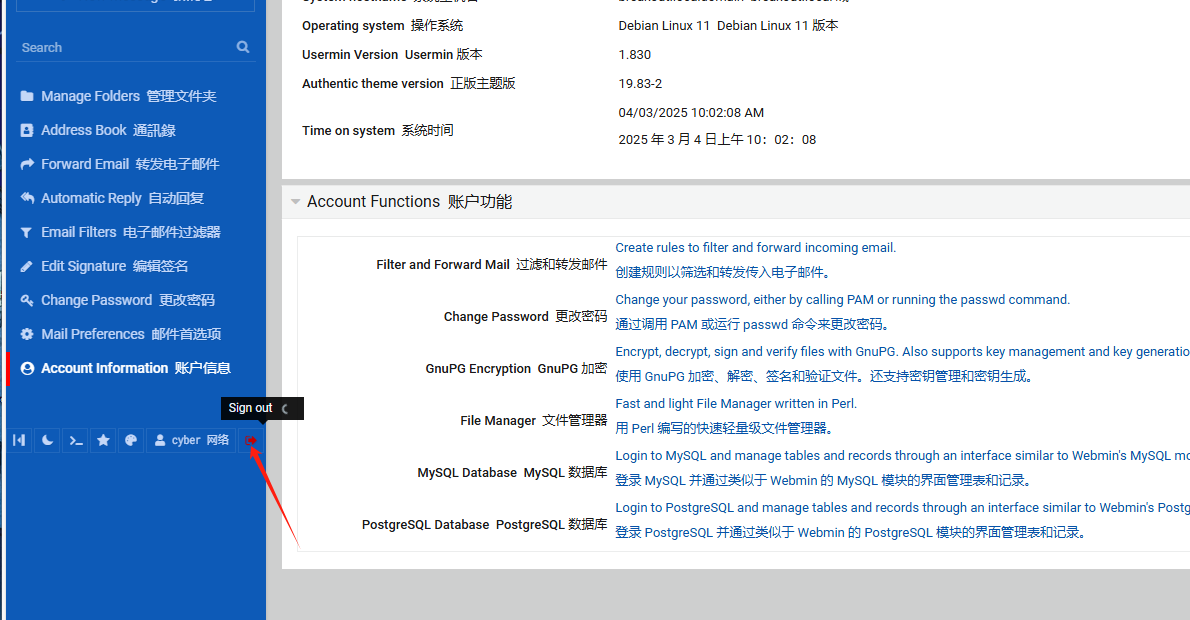The width and height of the screenshot is (1190, 620).
Task: Open Email Filters menu item
Action: click(x=131, y=232)
